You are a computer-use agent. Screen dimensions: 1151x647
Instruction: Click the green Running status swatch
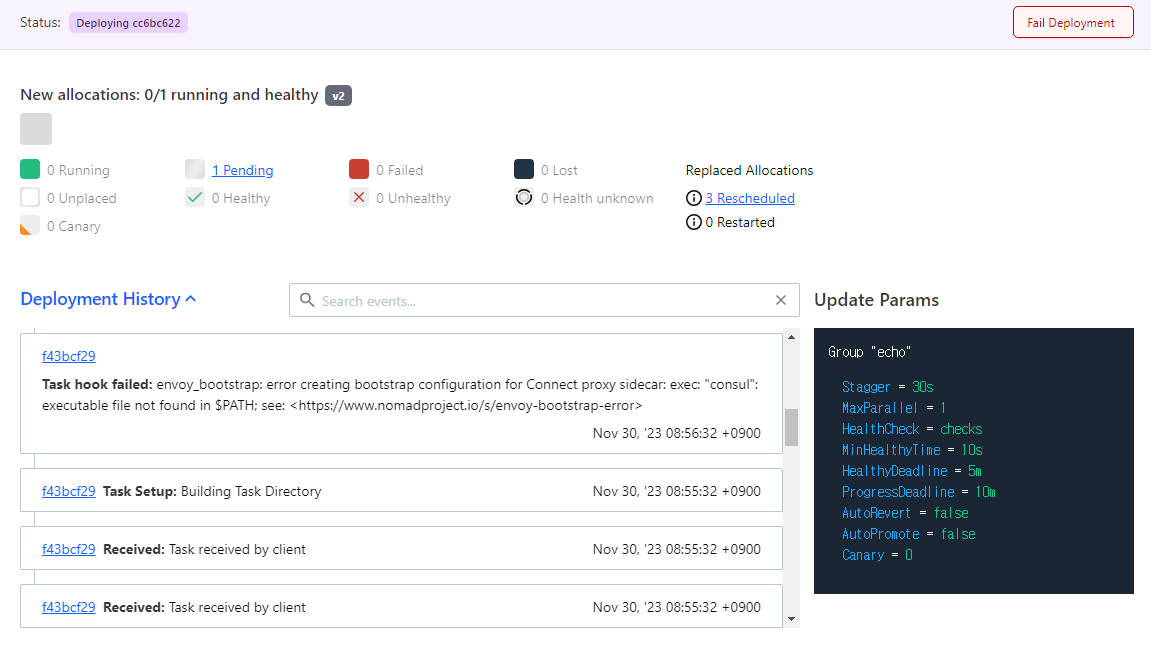(x=29, y=170)
